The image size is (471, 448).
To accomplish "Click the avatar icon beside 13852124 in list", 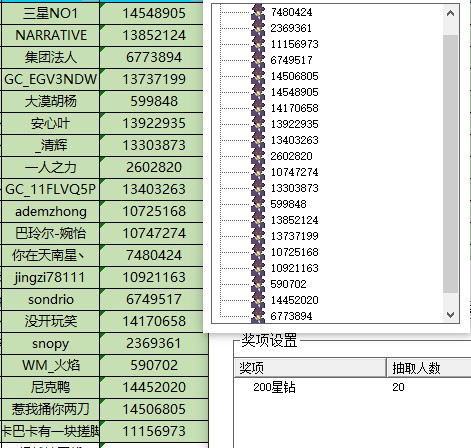I will tap(258, 220).
